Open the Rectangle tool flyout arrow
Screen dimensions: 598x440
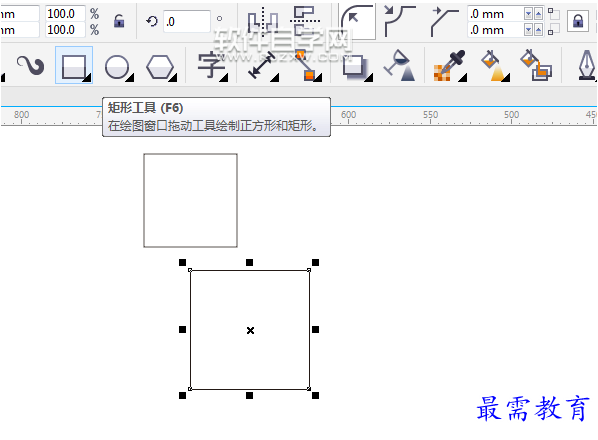tap(87, 78)
